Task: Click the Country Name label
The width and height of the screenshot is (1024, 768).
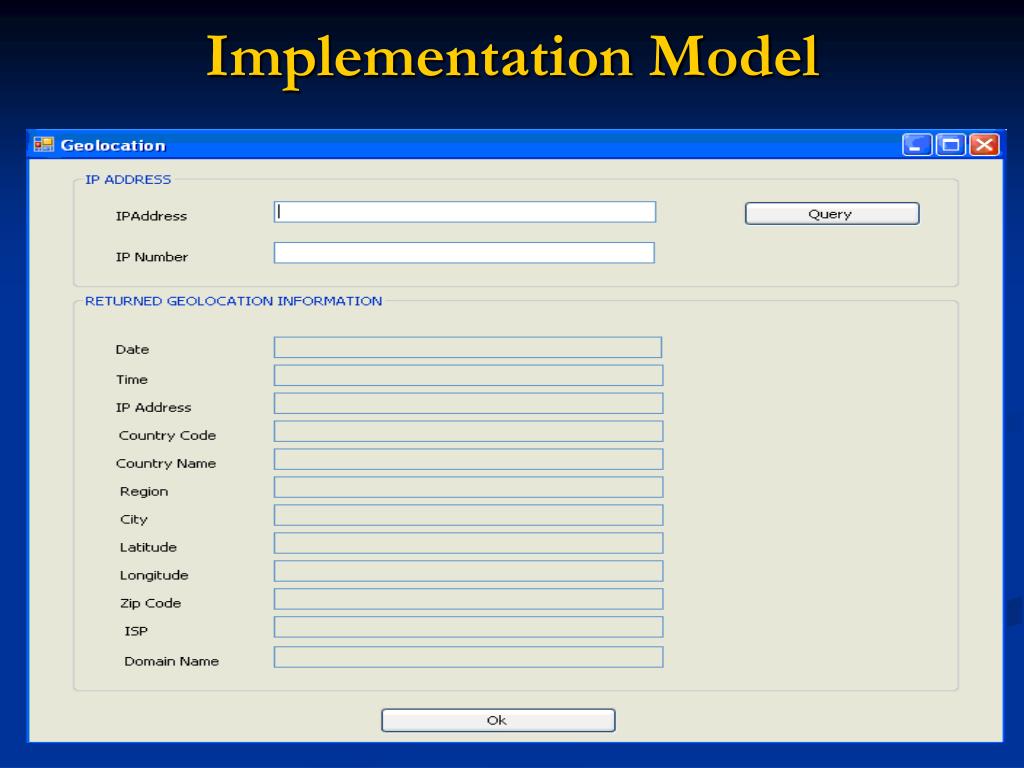Action: tap(166, 464)
